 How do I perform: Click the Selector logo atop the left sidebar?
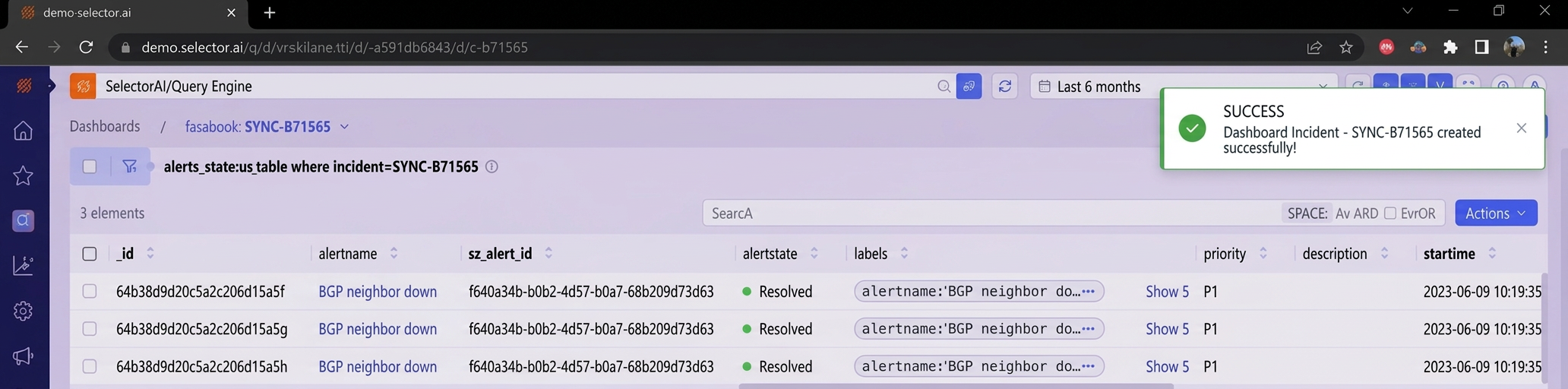[x=24, y=86]
